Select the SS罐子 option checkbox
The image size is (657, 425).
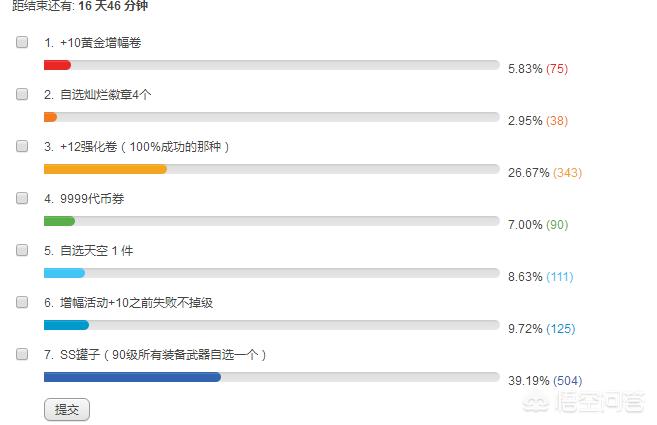click(x=22, y=354)
